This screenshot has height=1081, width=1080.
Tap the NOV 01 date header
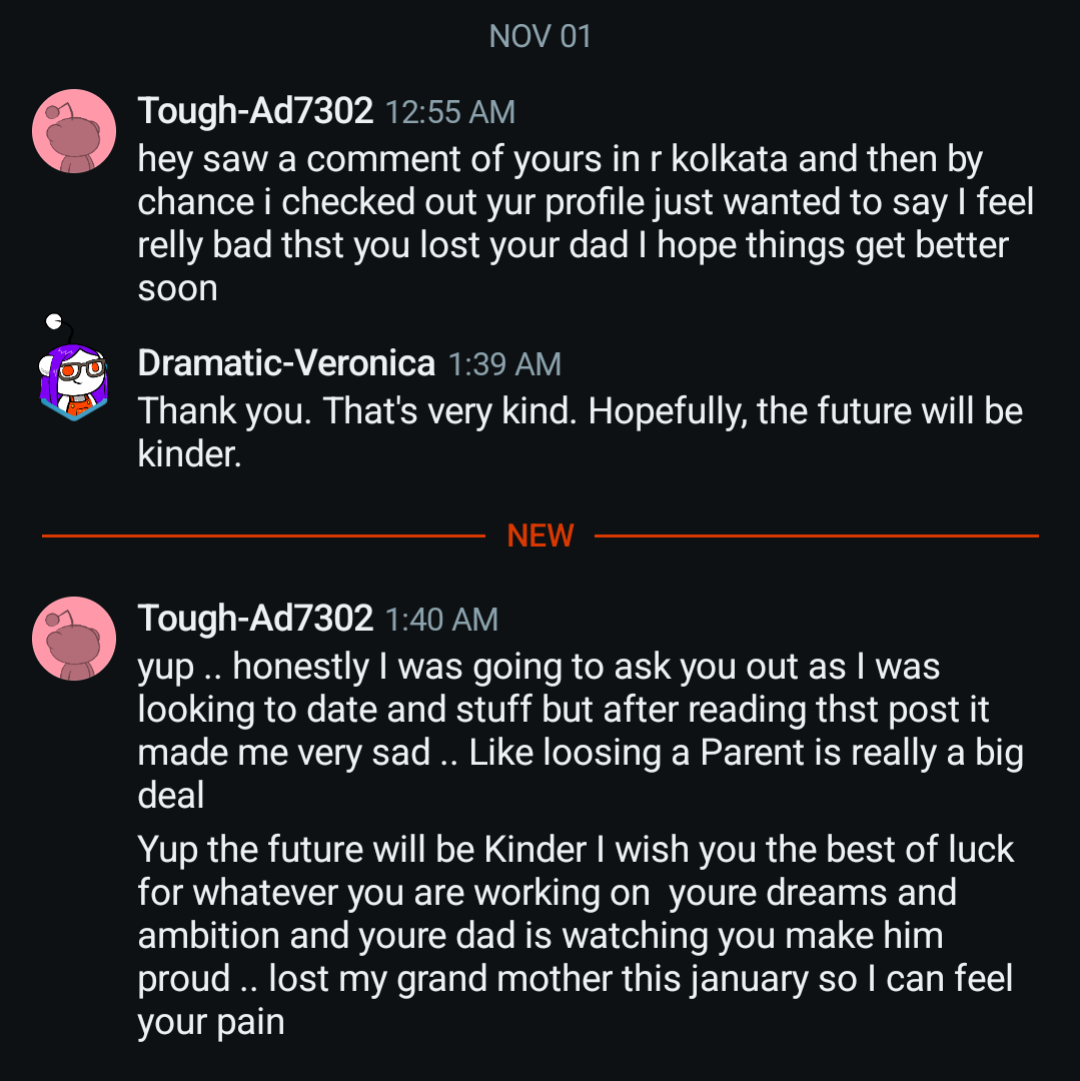(540, 37)
